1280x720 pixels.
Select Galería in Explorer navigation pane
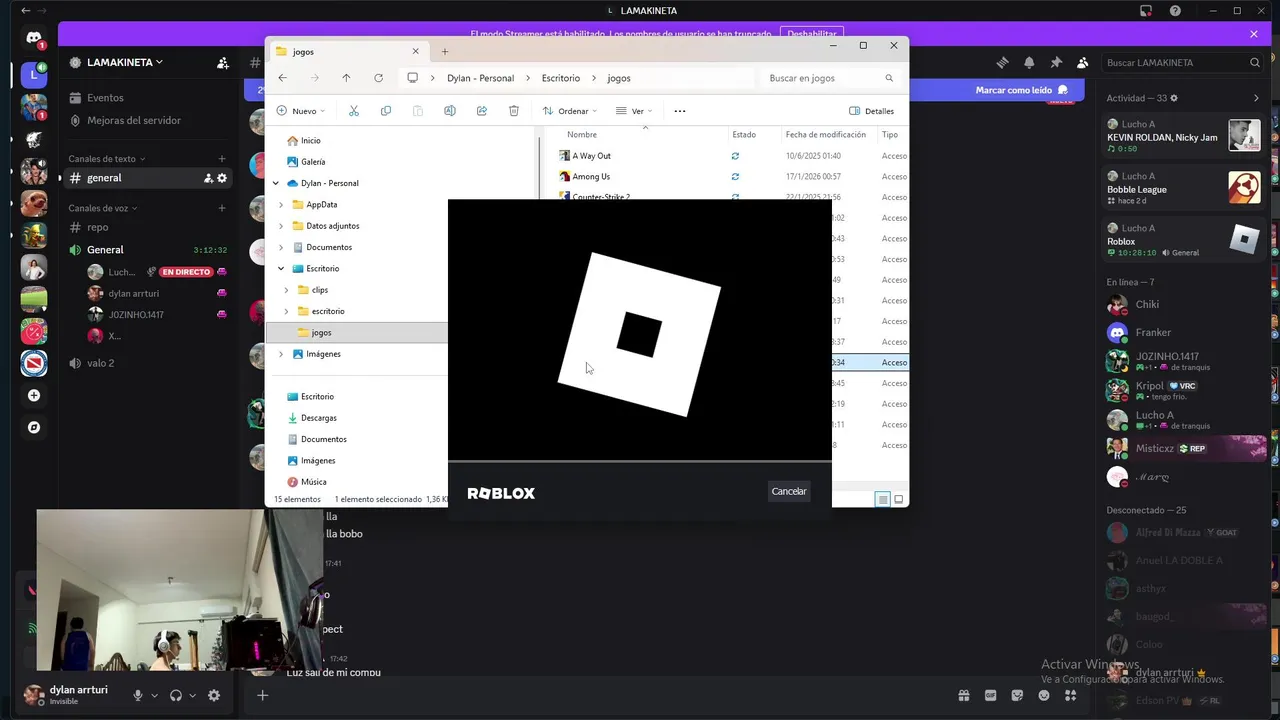tap(312, 162)
